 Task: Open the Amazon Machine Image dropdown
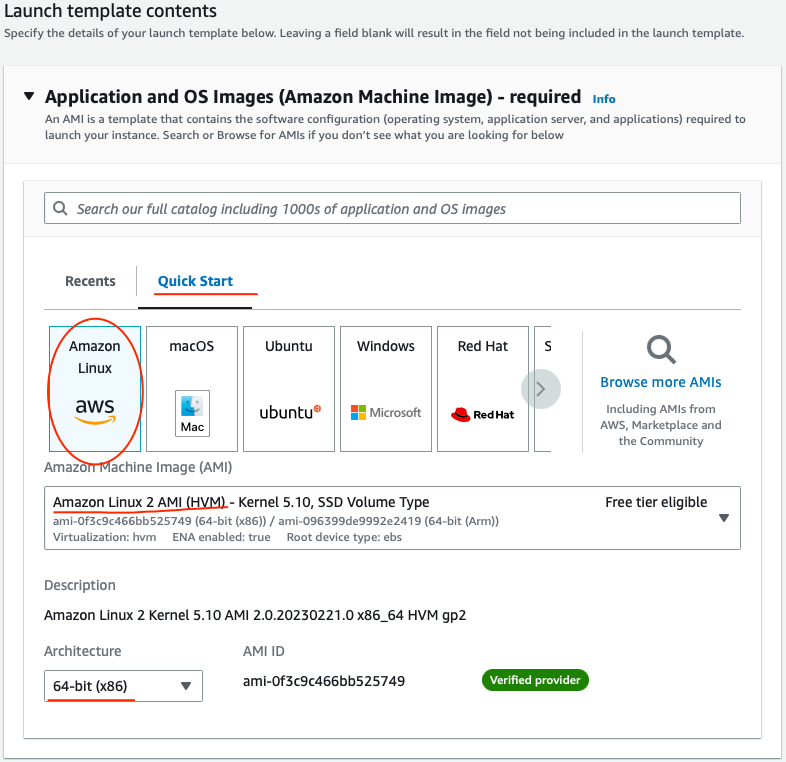392,518
